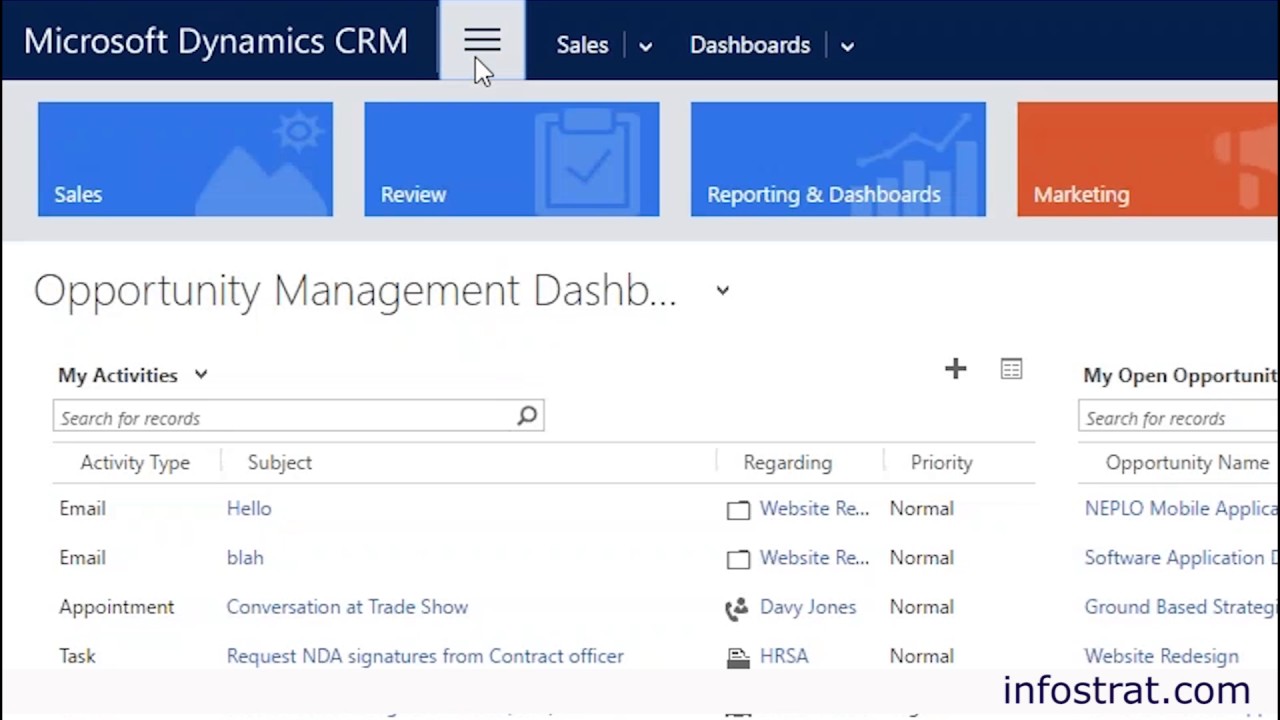The image size is (1280, 720).
Task: Click the search magnifier in My Activities
Action: point(527,417)
